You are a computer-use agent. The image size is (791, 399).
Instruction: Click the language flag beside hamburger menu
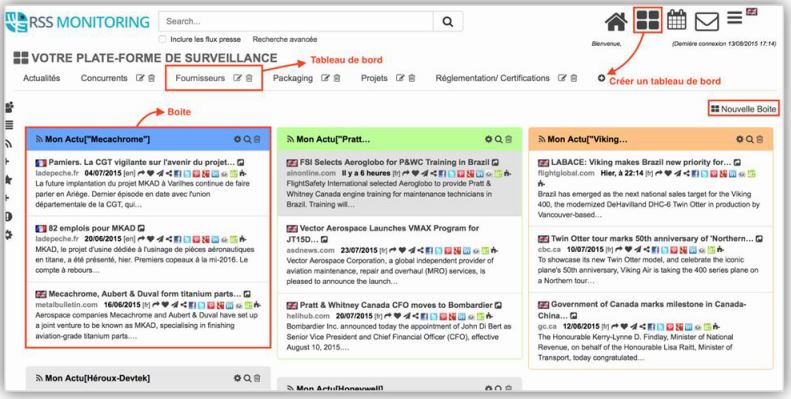pyautogui.click(x=752, y=12)
